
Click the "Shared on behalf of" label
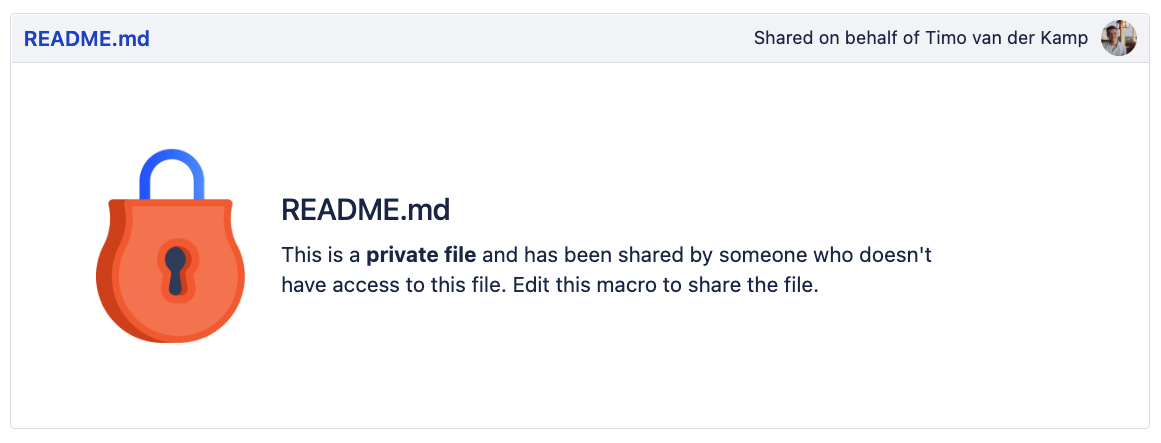(831, 39)
